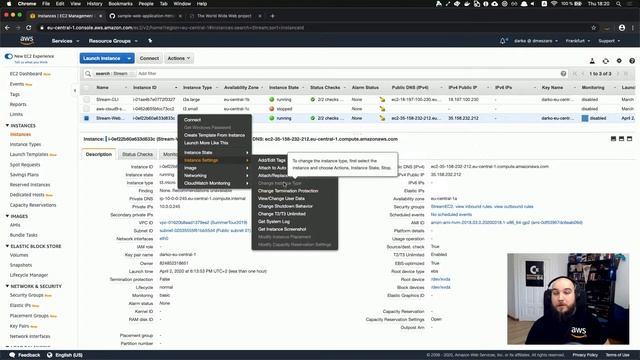Click the first detail pane layout icon
Image resolution: width=640 pixels, height=360 pixels.
(613, 139)
